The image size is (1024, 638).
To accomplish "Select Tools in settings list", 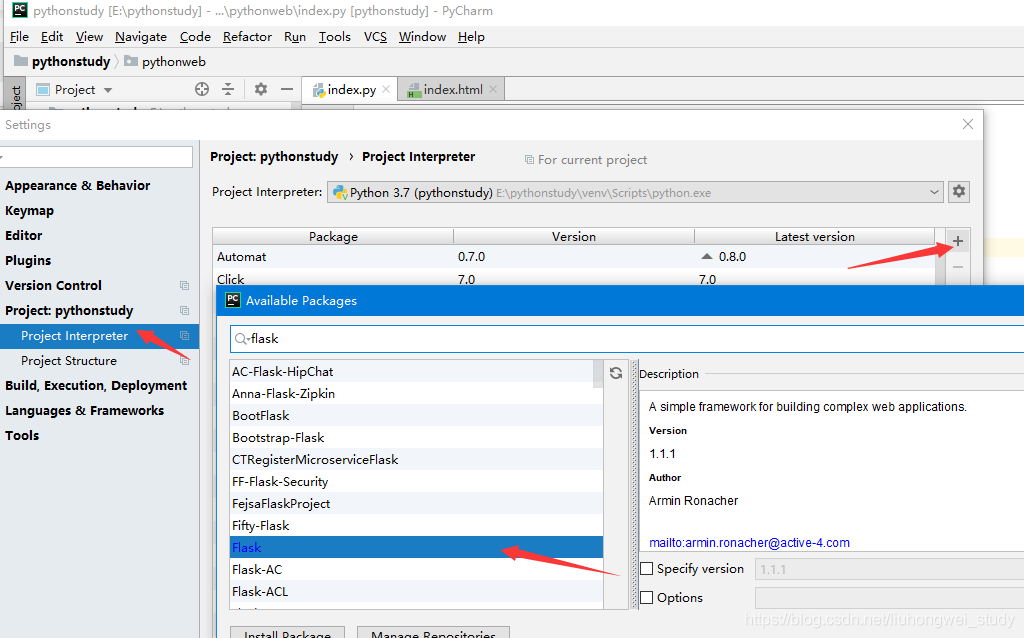I will (x=22, y=436).
